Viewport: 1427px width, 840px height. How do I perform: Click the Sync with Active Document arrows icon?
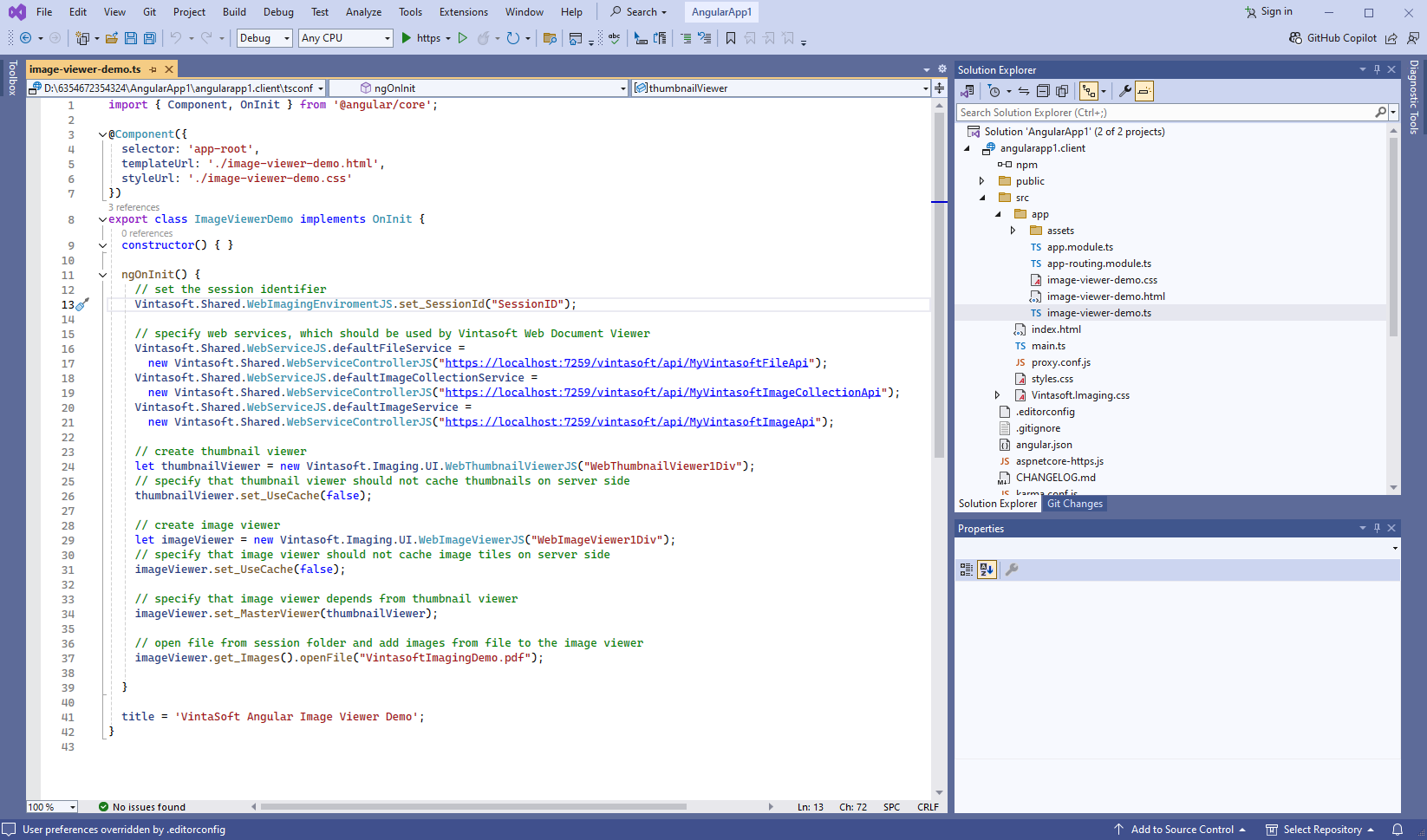(1024, 91)
